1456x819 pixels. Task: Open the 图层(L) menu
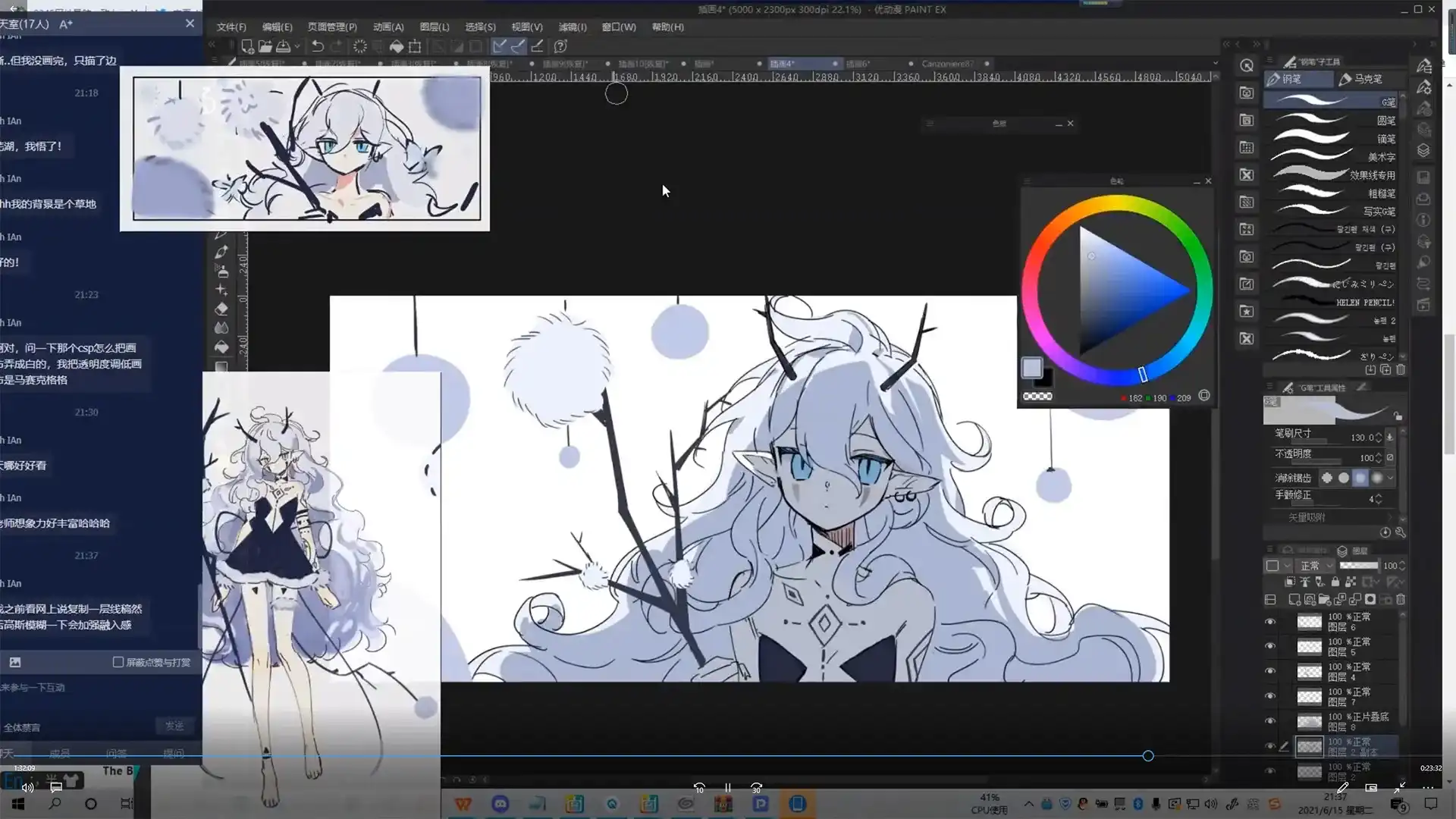[434, 27]
